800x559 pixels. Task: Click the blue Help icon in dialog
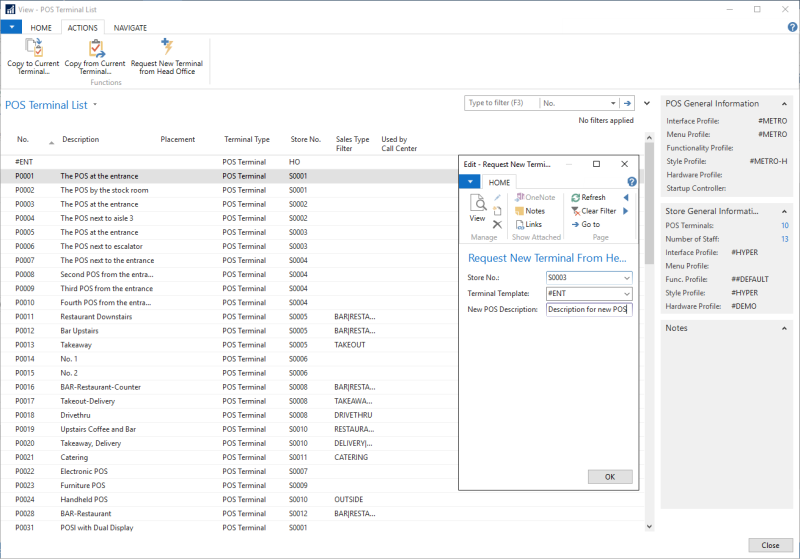[x=631, y=182]
